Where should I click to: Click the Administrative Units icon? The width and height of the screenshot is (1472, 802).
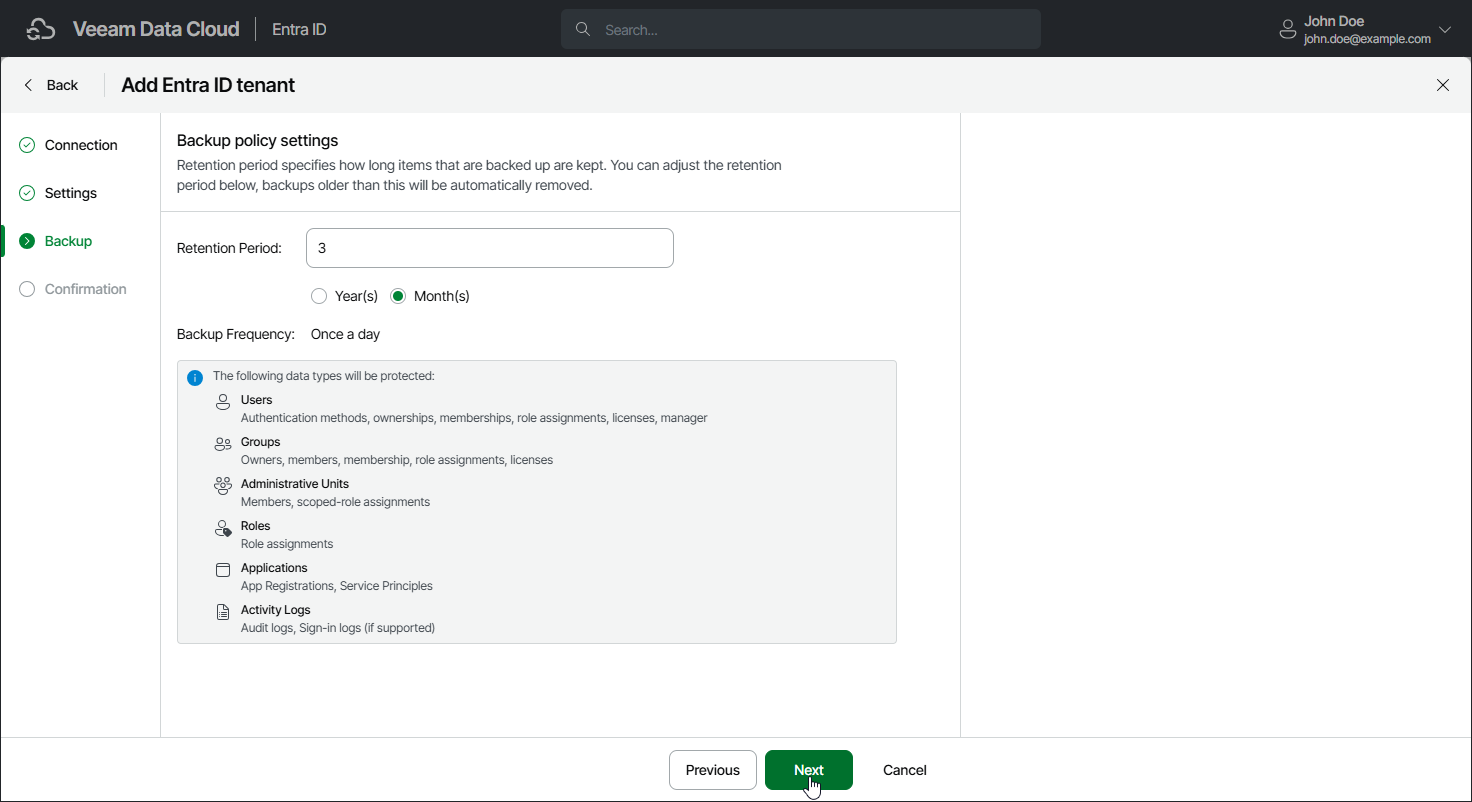223,486
